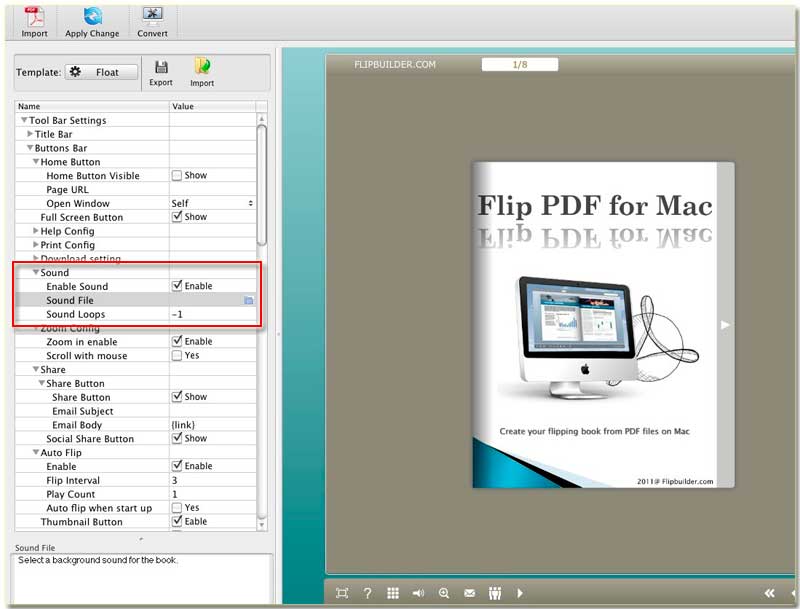Toggle Share Button Show checkbox
Viewport: 800px width, 609px height.
[x=177, y=396]
